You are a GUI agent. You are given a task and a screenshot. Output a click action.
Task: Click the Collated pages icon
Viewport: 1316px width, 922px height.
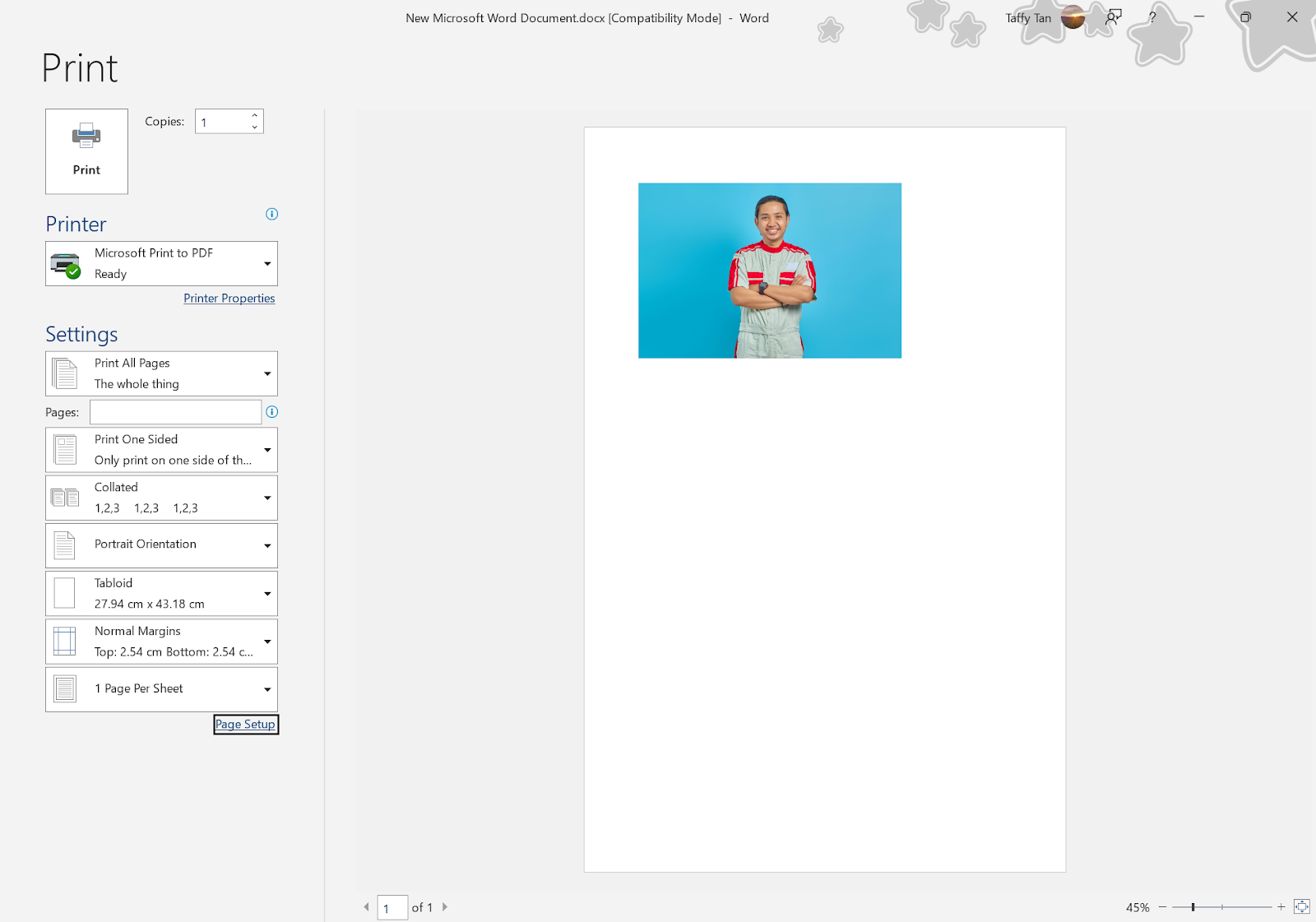pos(65,498)
